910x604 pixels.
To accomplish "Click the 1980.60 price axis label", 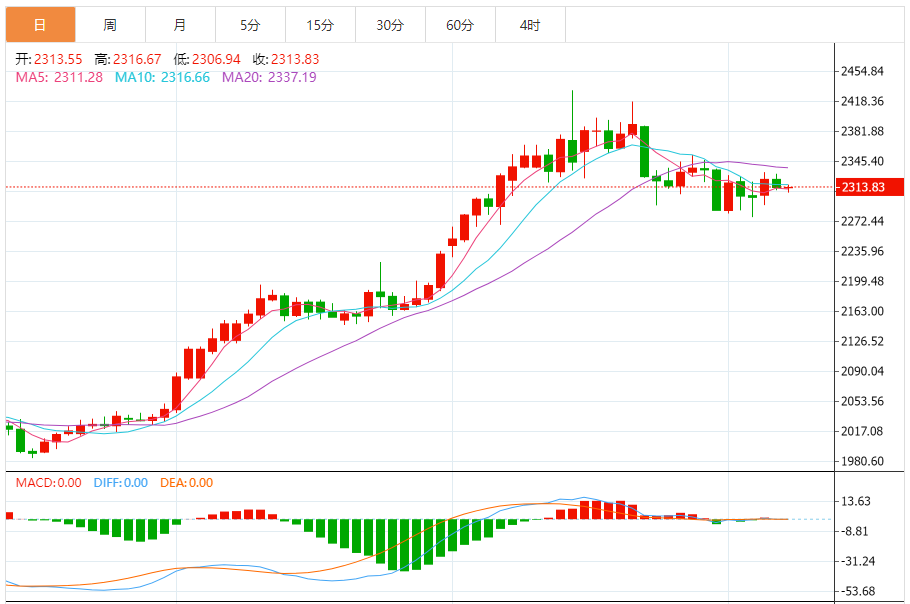I will coord(862,461).
